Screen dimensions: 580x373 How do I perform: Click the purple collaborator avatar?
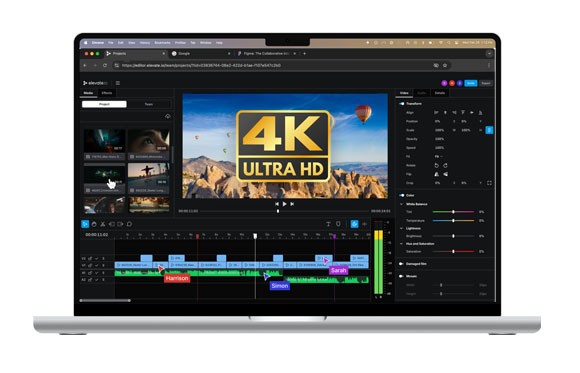click(444, 83)
